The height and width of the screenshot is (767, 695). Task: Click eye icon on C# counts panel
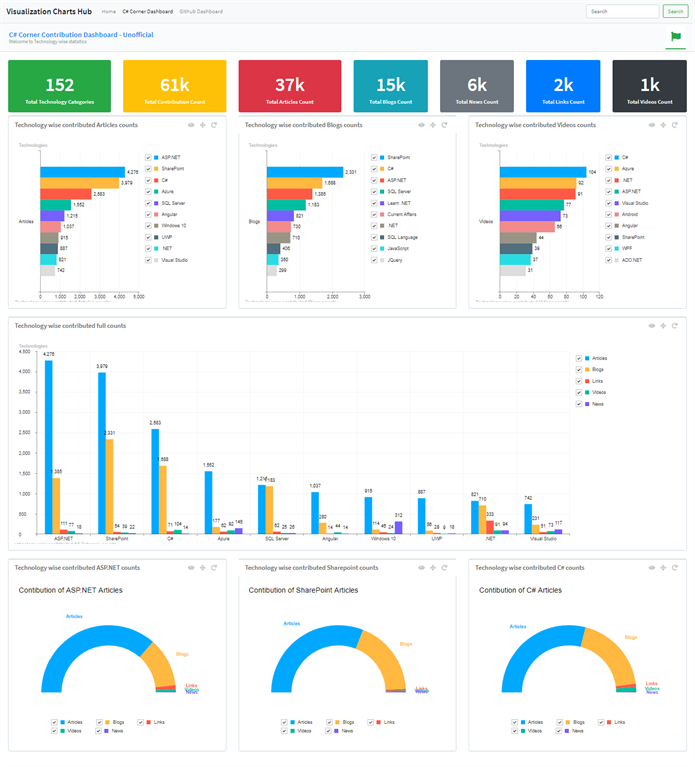(652, 568)
